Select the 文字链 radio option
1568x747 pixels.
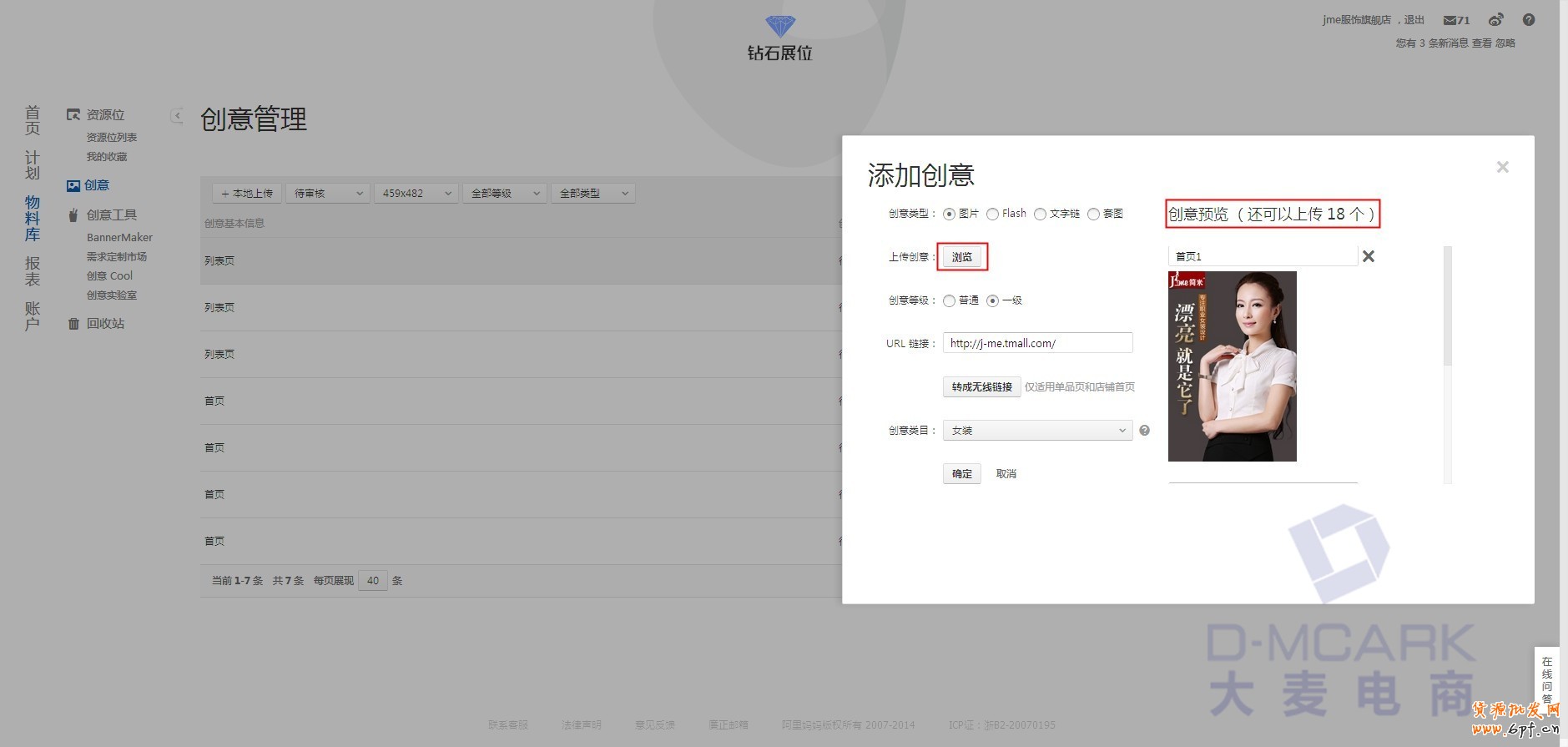coord(1040,215)
